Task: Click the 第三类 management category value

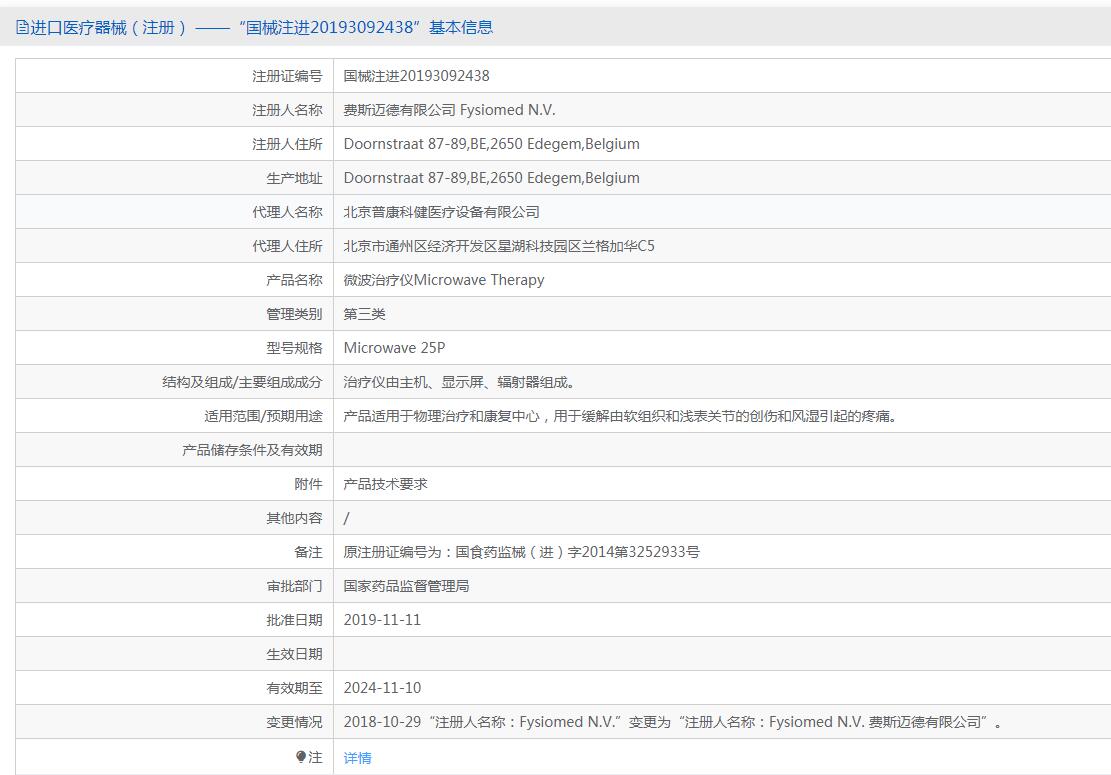Action: point(364,314)
